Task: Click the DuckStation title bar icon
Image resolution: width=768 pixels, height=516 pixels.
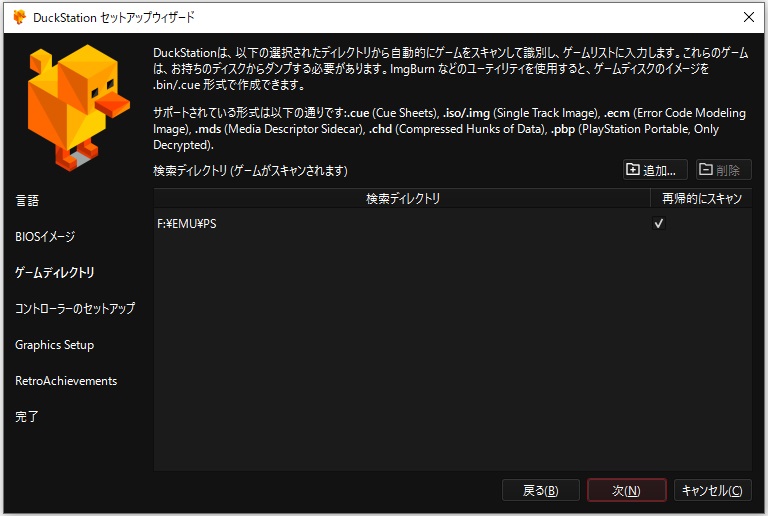Action: (20, 17)
